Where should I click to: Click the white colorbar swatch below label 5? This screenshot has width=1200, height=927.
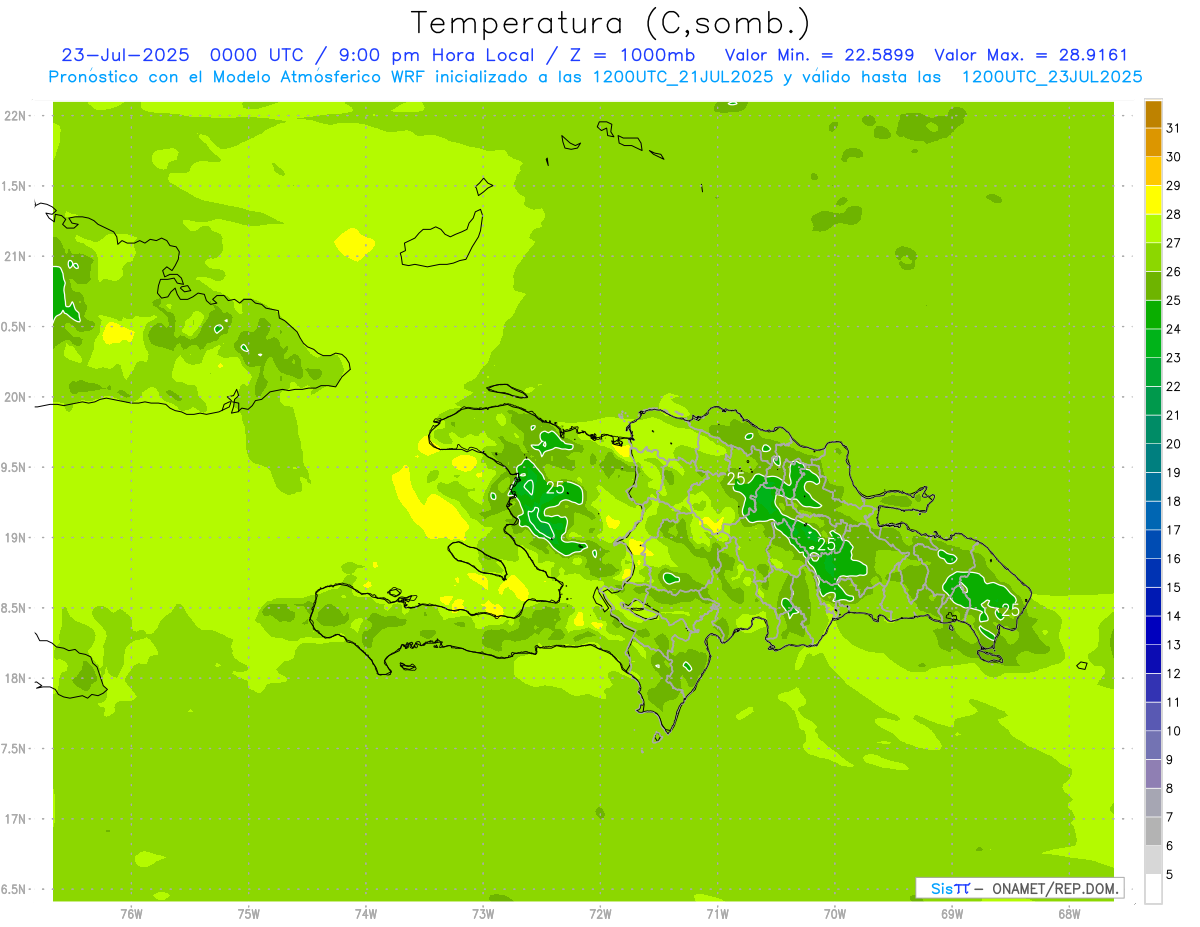[x=1153, y=888]
